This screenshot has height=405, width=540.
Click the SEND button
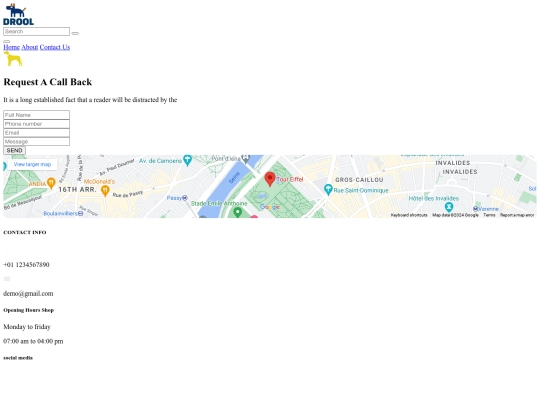point(14,150)
